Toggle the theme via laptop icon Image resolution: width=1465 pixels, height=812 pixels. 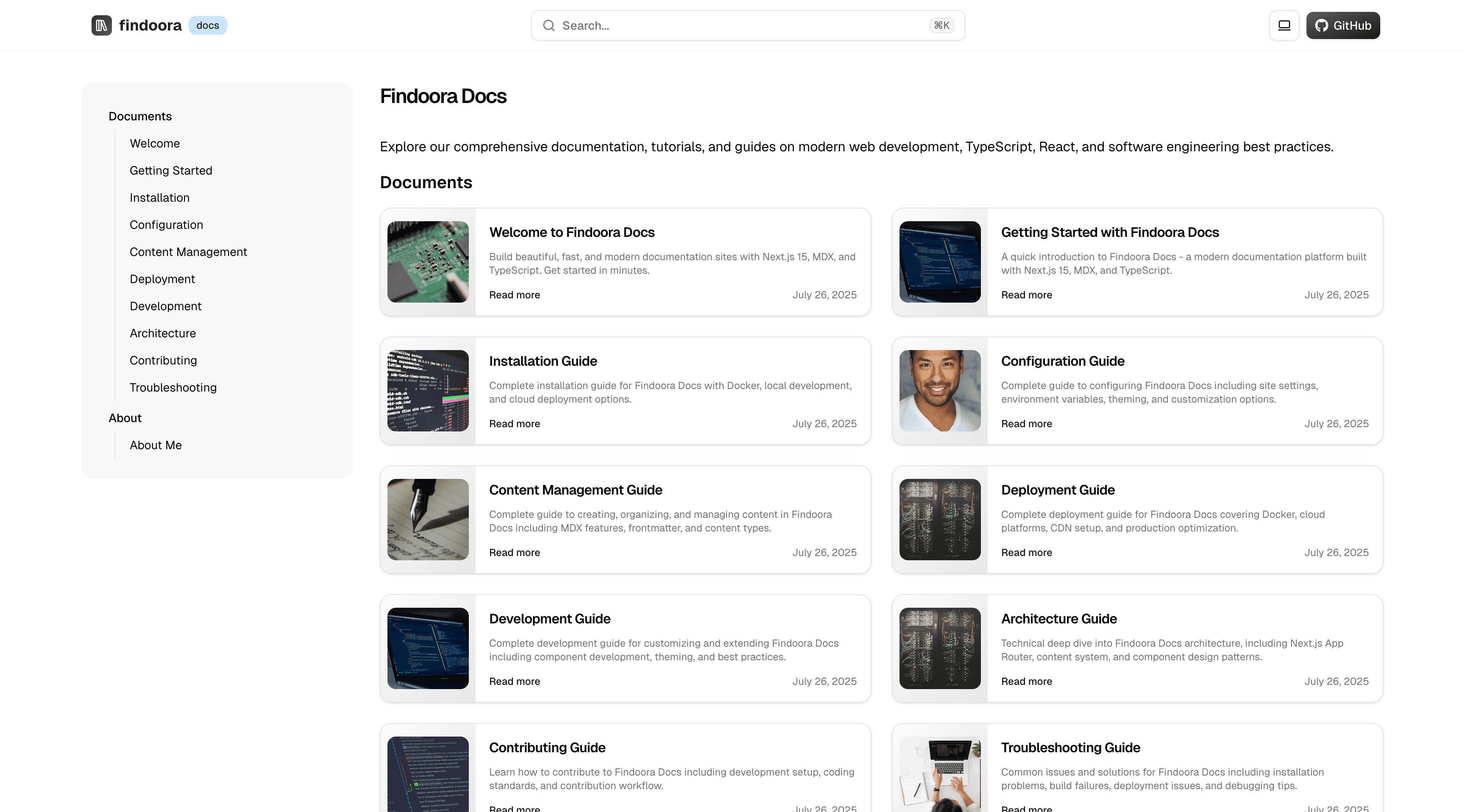(x=1284, y=25)
